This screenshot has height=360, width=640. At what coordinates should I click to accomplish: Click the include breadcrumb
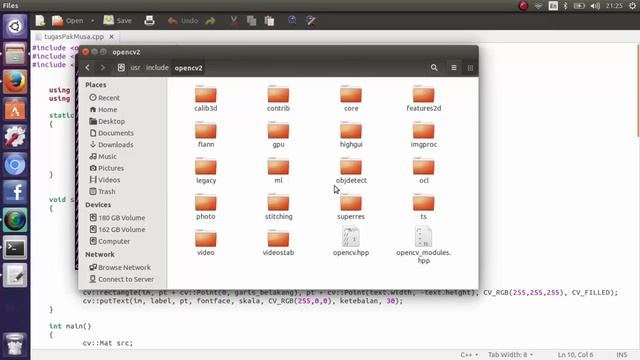(x=157, y=68)
